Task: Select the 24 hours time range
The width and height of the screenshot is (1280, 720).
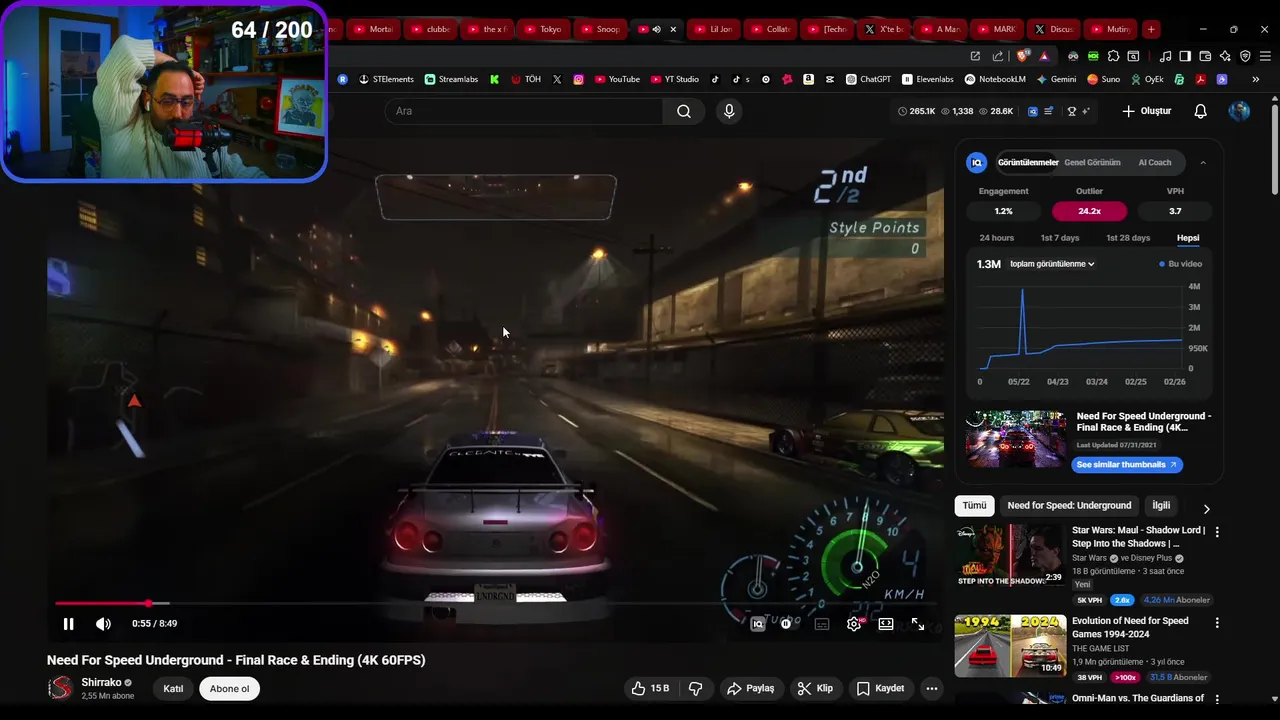Action: tap(996, 238)
